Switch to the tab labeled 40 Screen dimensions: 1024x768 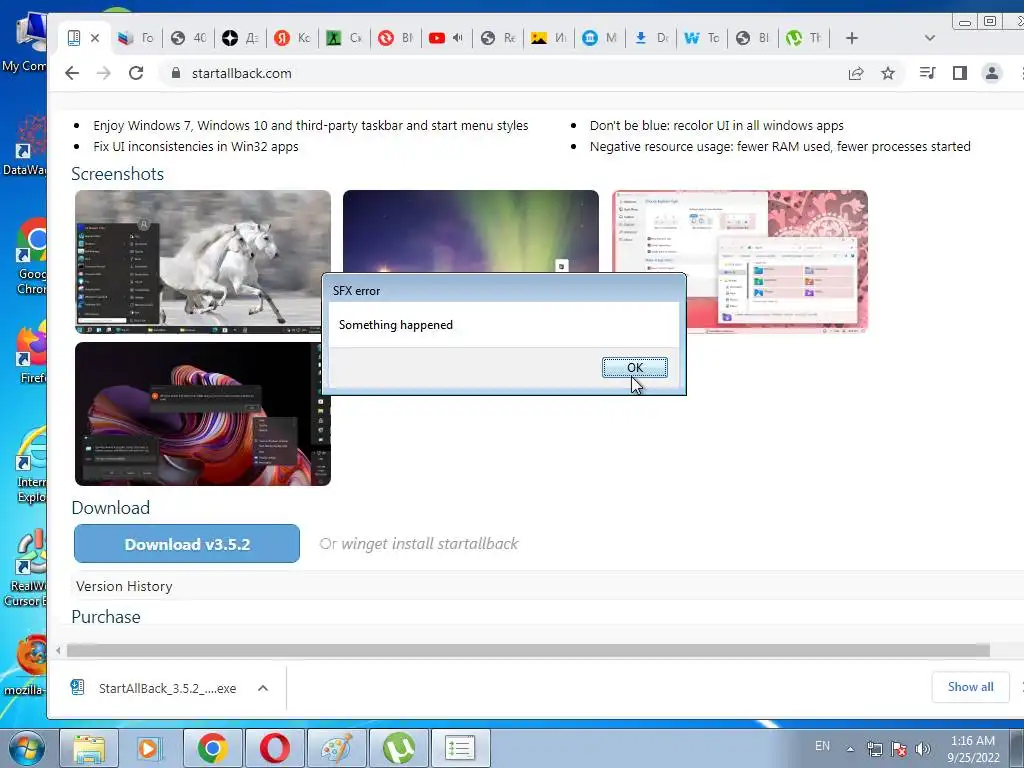click(x=189, y=38)
